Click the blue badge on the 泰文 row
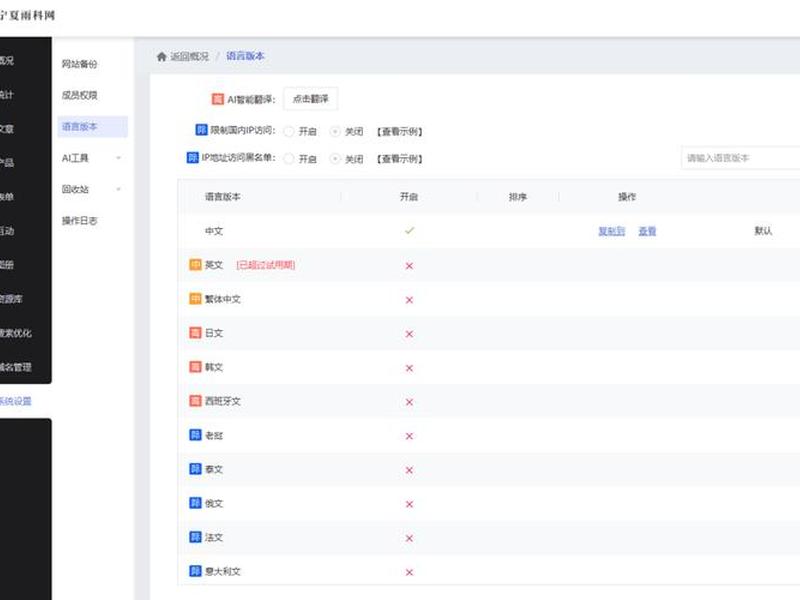The width and height of the screenshot is (800, 600). pyautogui.click(x=195, y=468)
